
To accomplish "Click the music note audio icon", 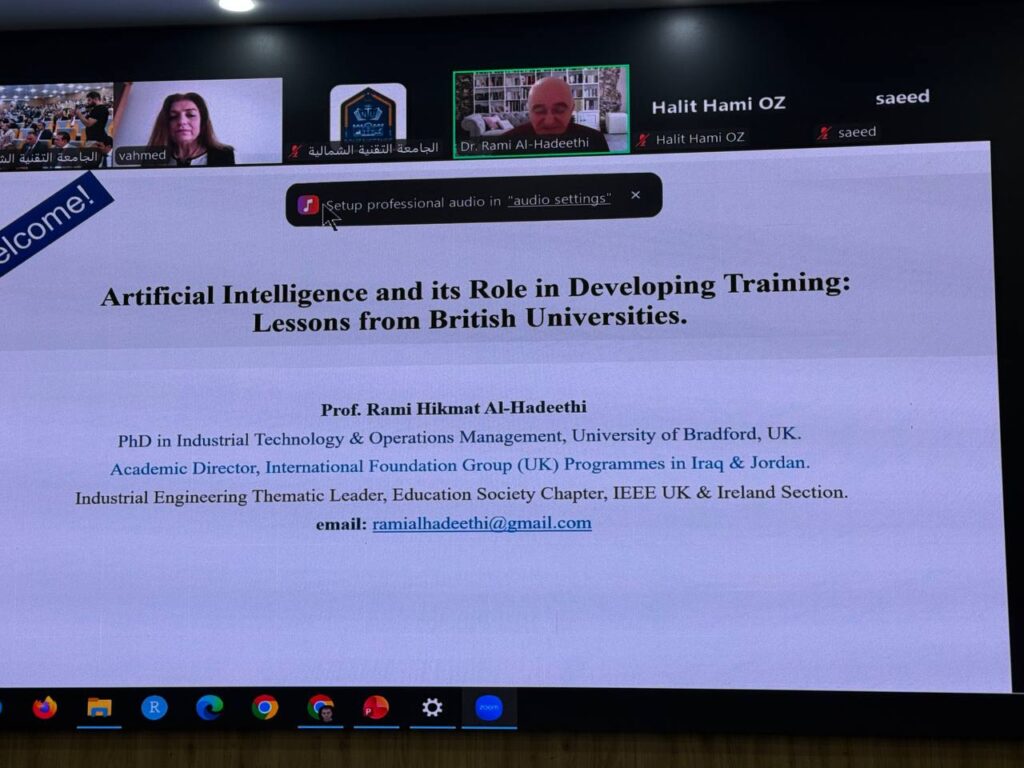I will click(x=308, y=204).
